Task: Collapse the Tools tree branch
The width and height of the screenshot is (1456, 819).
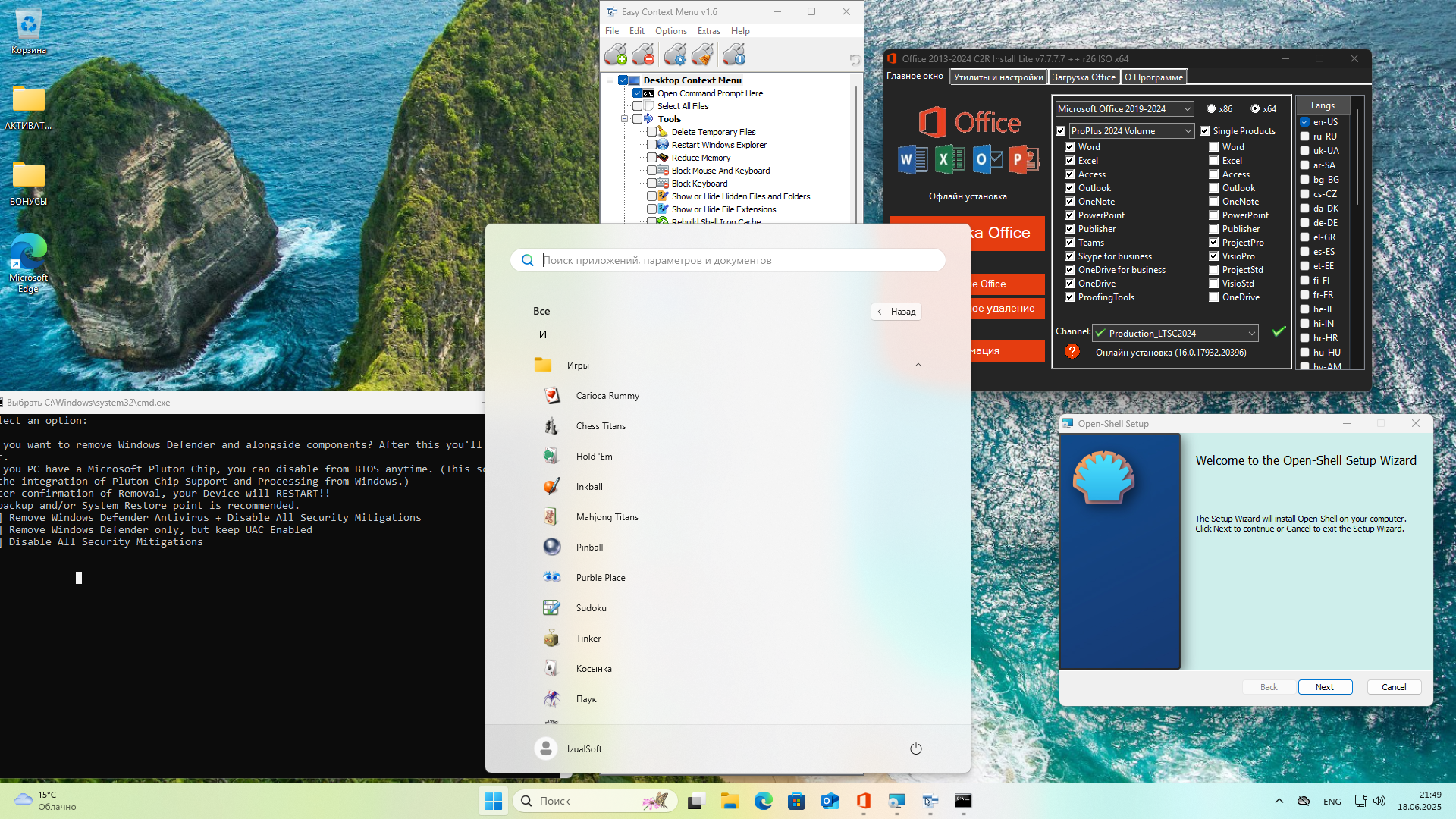Action: 625,119
